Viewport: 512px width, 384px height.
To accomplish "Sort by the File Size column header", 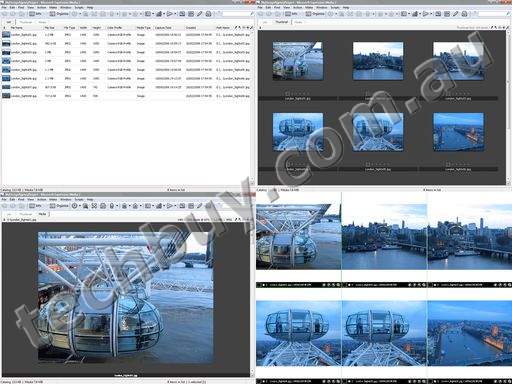I will pyautogui.click(x=49, y=28).
